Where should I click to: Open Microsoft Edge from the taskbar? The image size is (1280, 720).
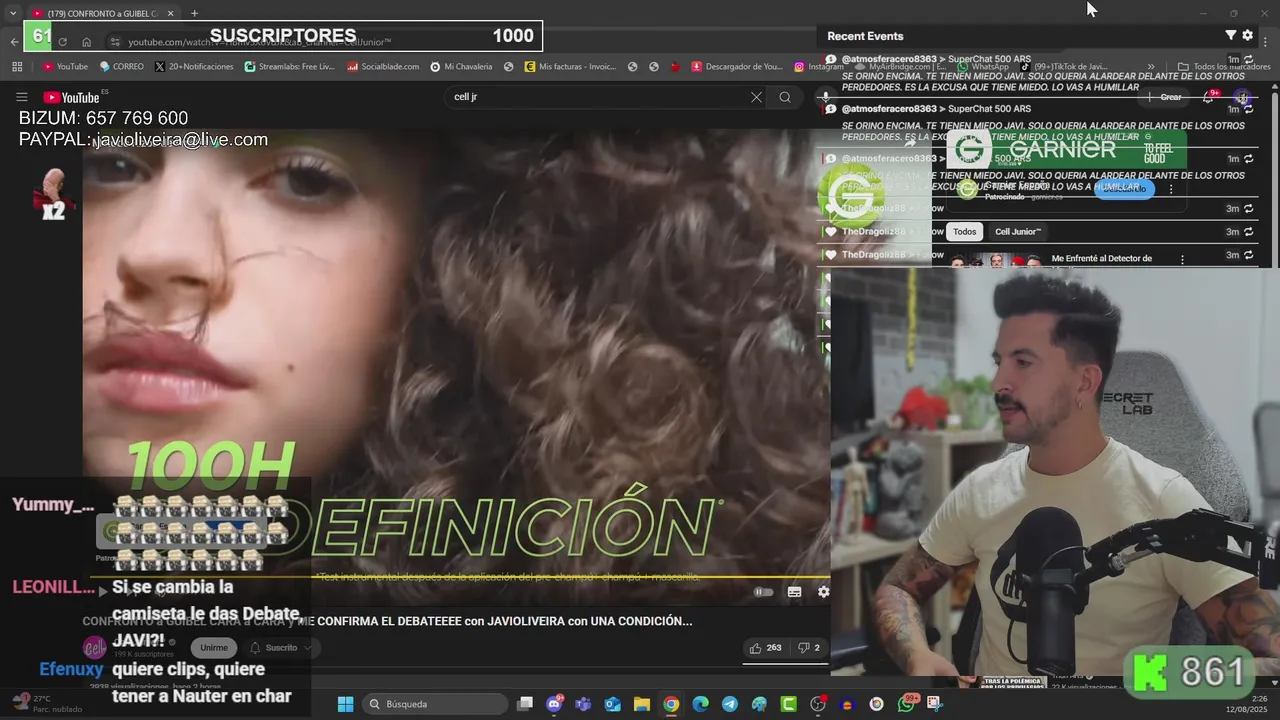click(x=700, y=704)
